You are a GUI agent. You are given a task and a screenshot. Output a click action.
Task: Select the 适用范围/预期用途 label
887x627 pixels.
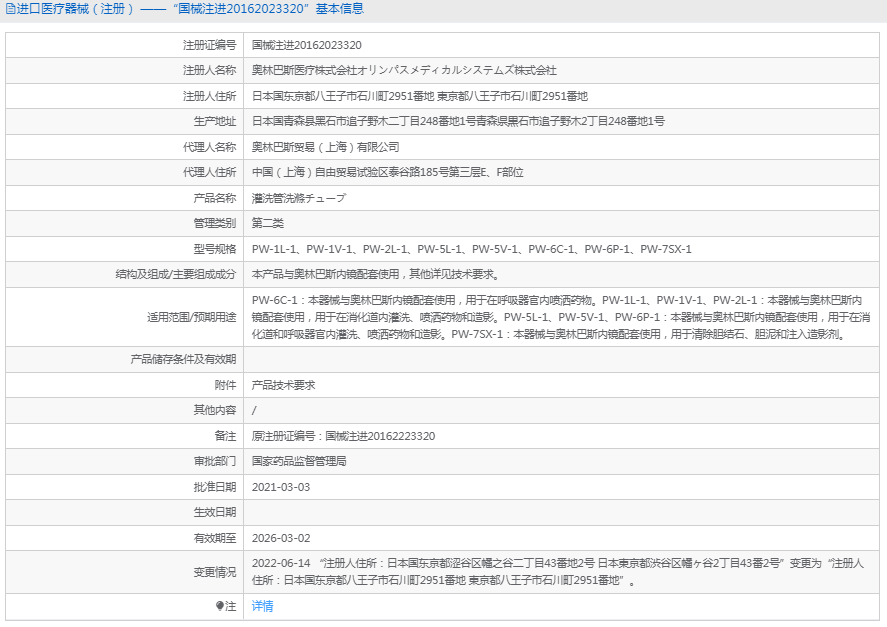click(192, 317)
